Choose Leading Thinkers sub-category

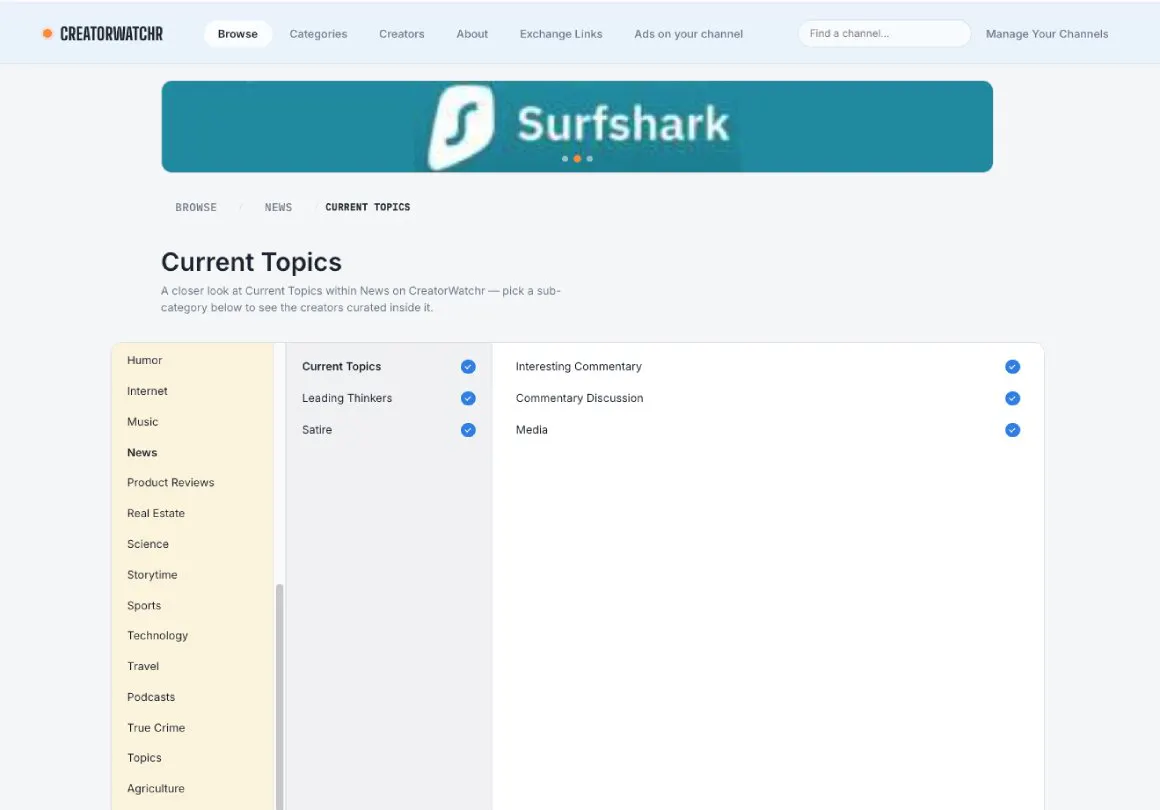[x=347, y=398]
